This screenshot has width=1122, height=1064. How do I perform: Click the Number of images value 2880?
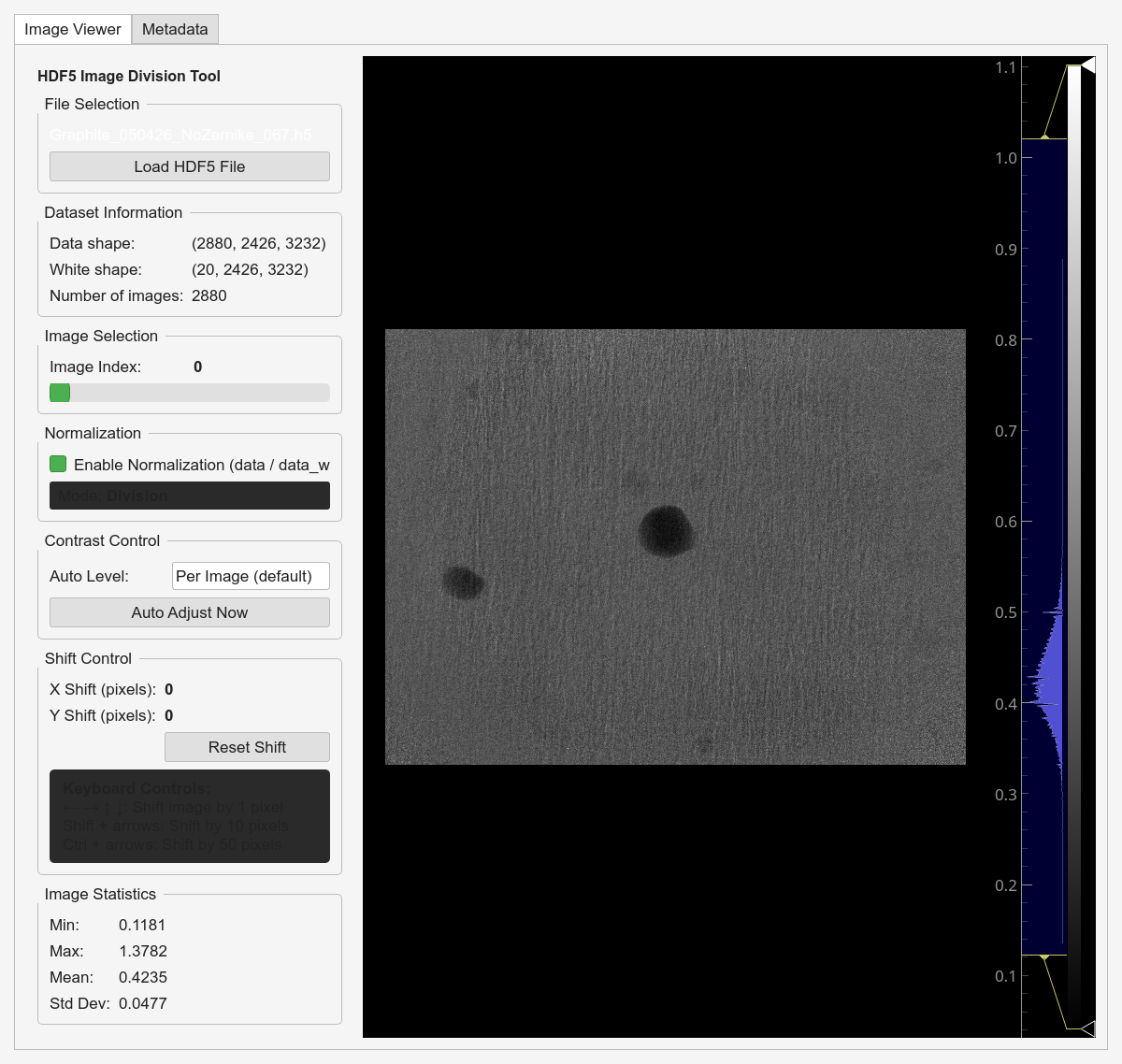coord(209,295)
